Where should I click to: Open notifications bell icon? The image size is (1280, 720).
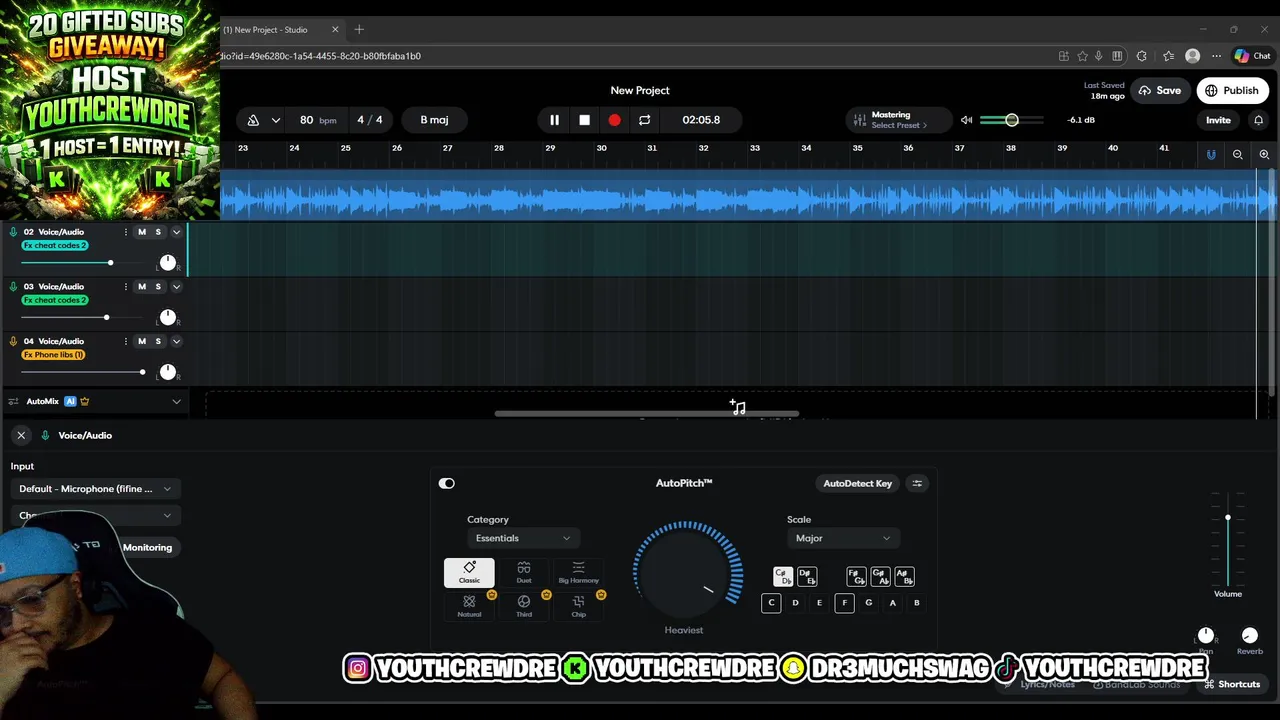[1258, 120]
